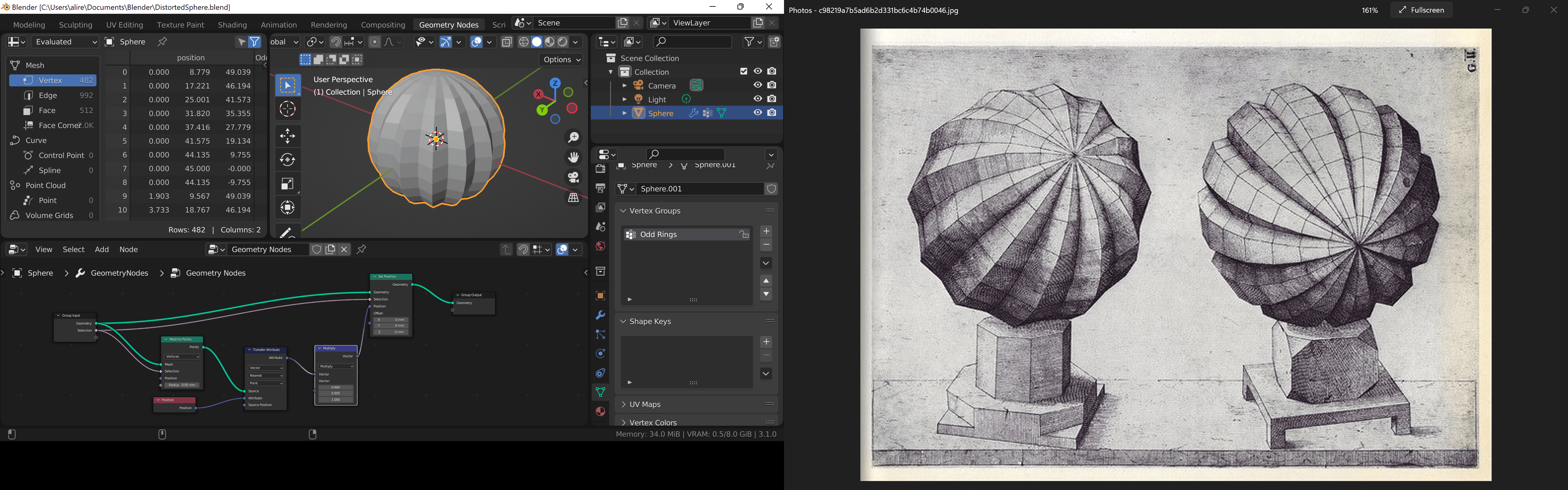The image size is (1568, 490).
Task: Open the Evaluated dropdown in spreadsheet
Action: click(x=65, y=41)
